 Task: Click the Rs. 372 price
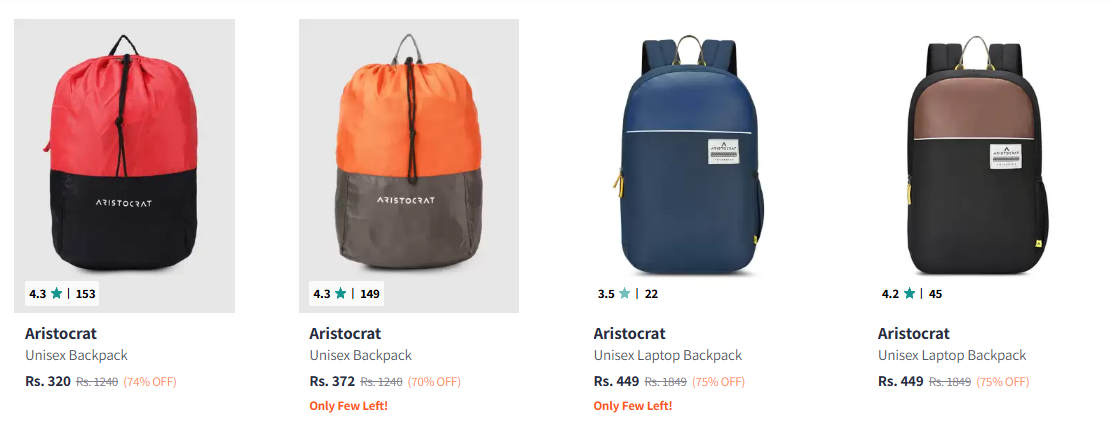coord(332,381)
